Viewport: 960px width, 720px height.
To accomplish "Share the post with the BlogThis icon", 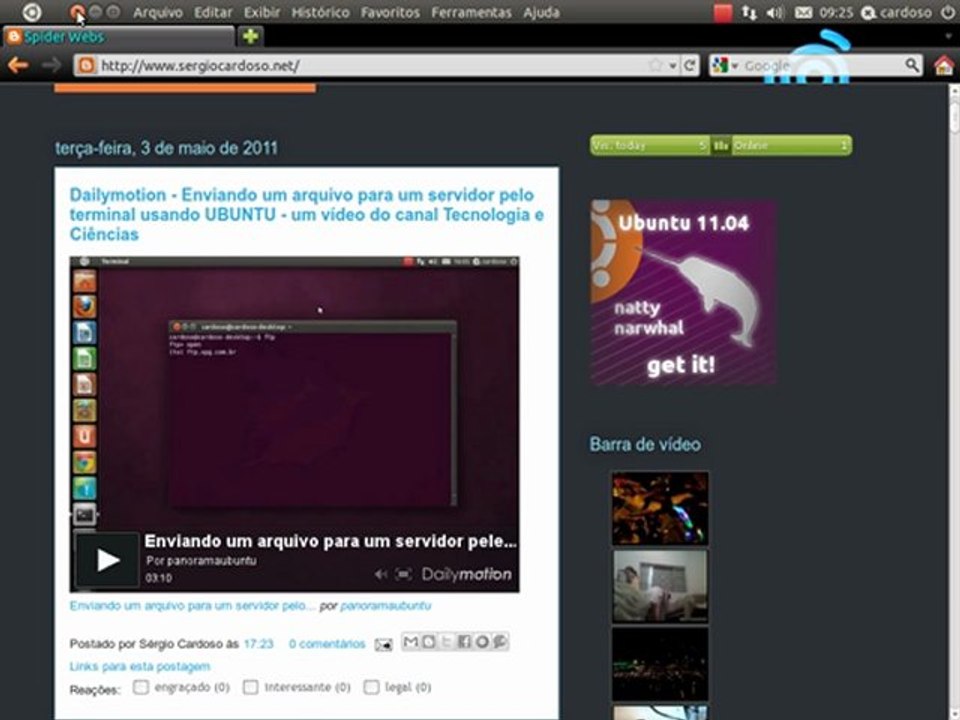I will 429,642.
